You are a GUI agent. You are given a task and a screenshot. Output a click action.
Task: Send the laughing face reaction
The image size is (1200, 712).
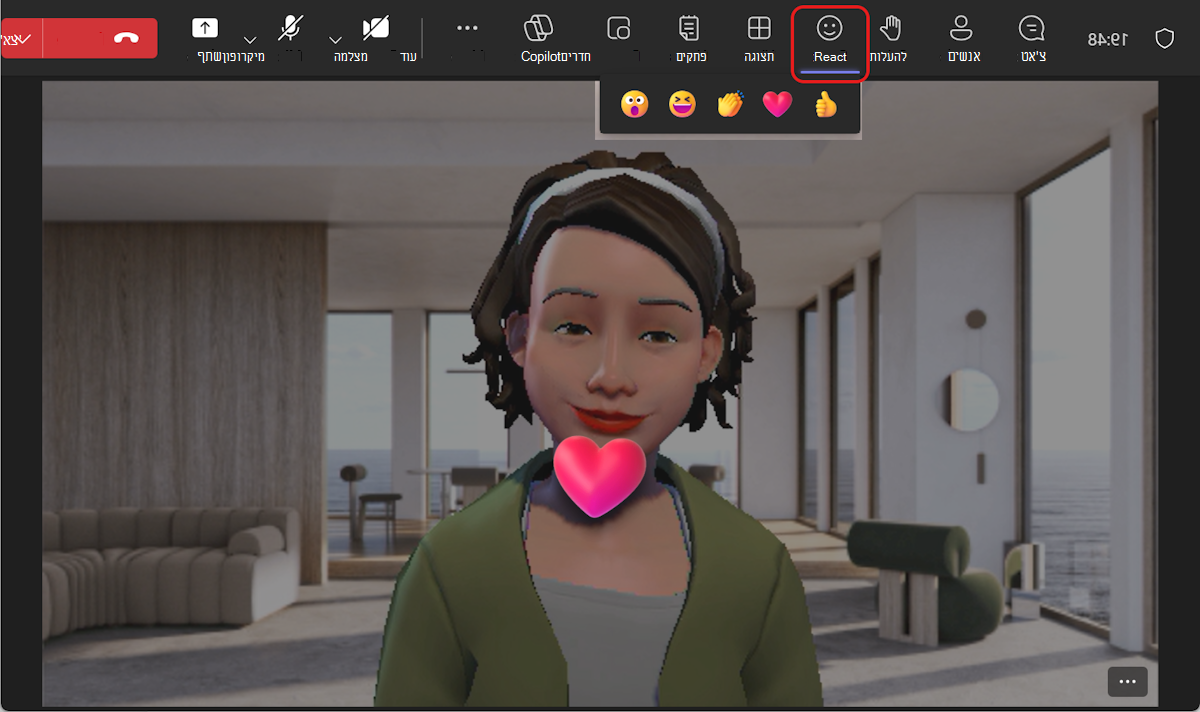coord(682,104)
